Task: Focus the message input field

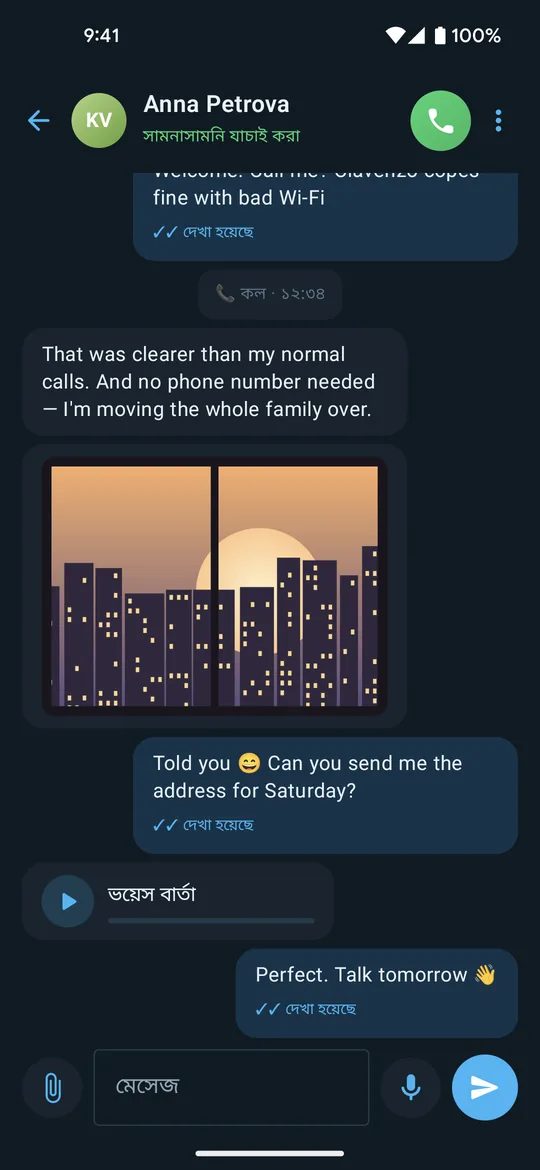Action: click(x=231, y=1087)
